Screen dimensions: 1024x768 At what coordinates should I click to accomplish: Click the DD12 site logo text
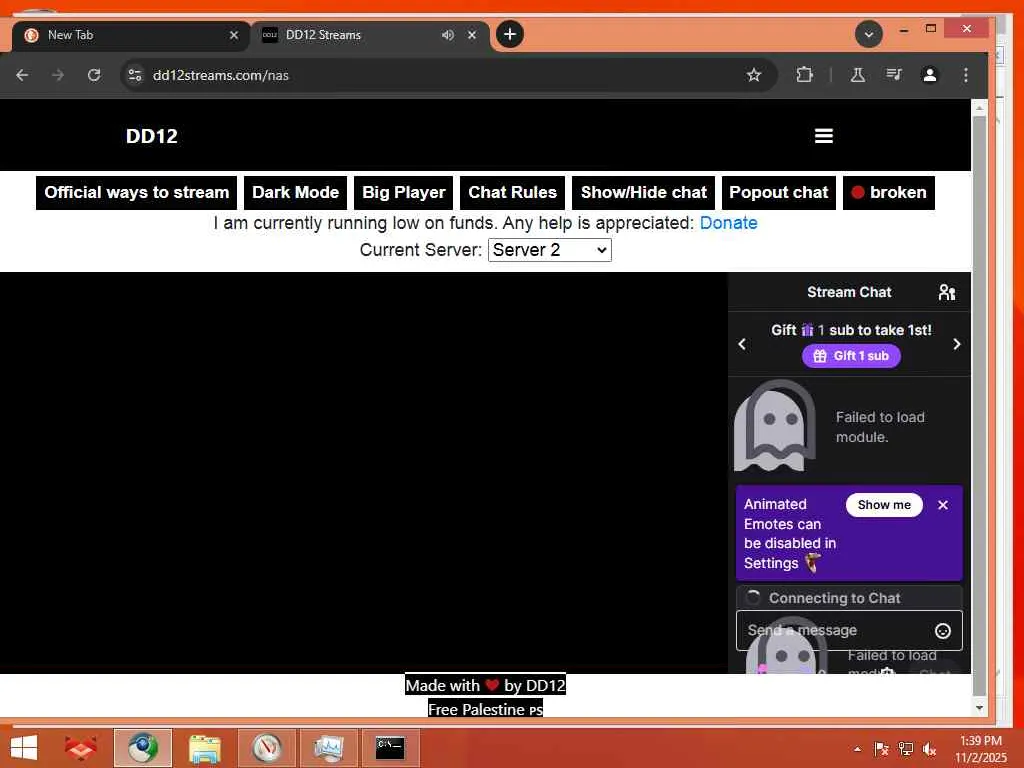(152, 136)
